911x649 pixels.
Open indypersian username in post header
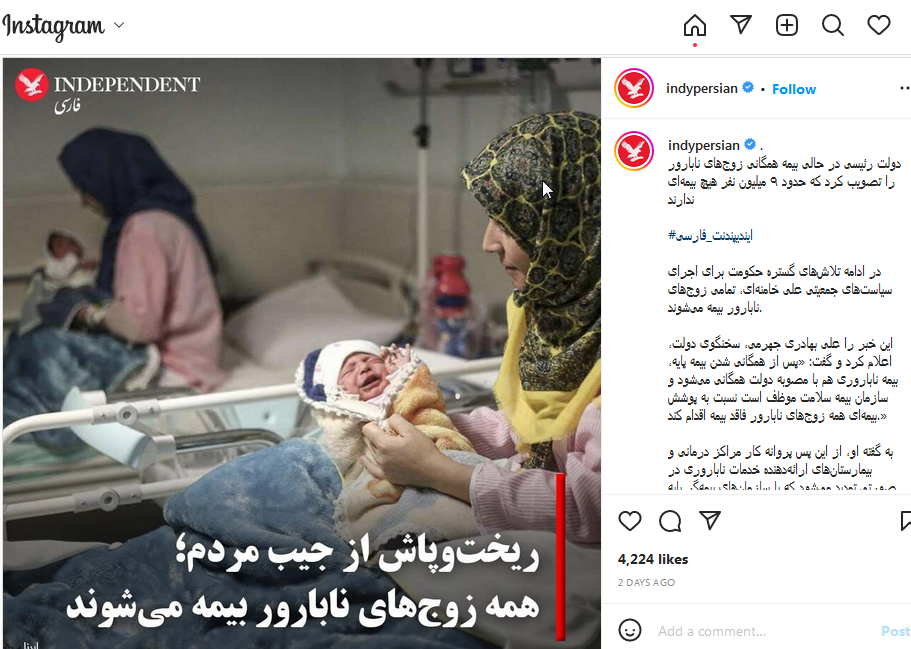point(701,88)
